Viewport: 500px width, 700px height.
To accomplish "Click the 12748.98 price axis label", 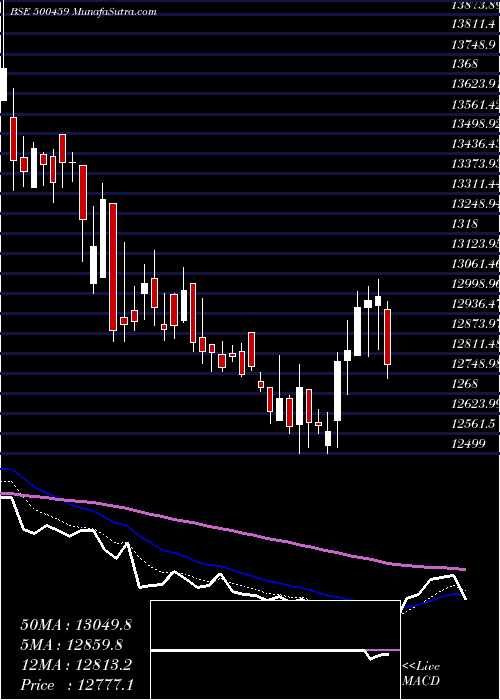I will pyautogui.click(x=475, y=363).
